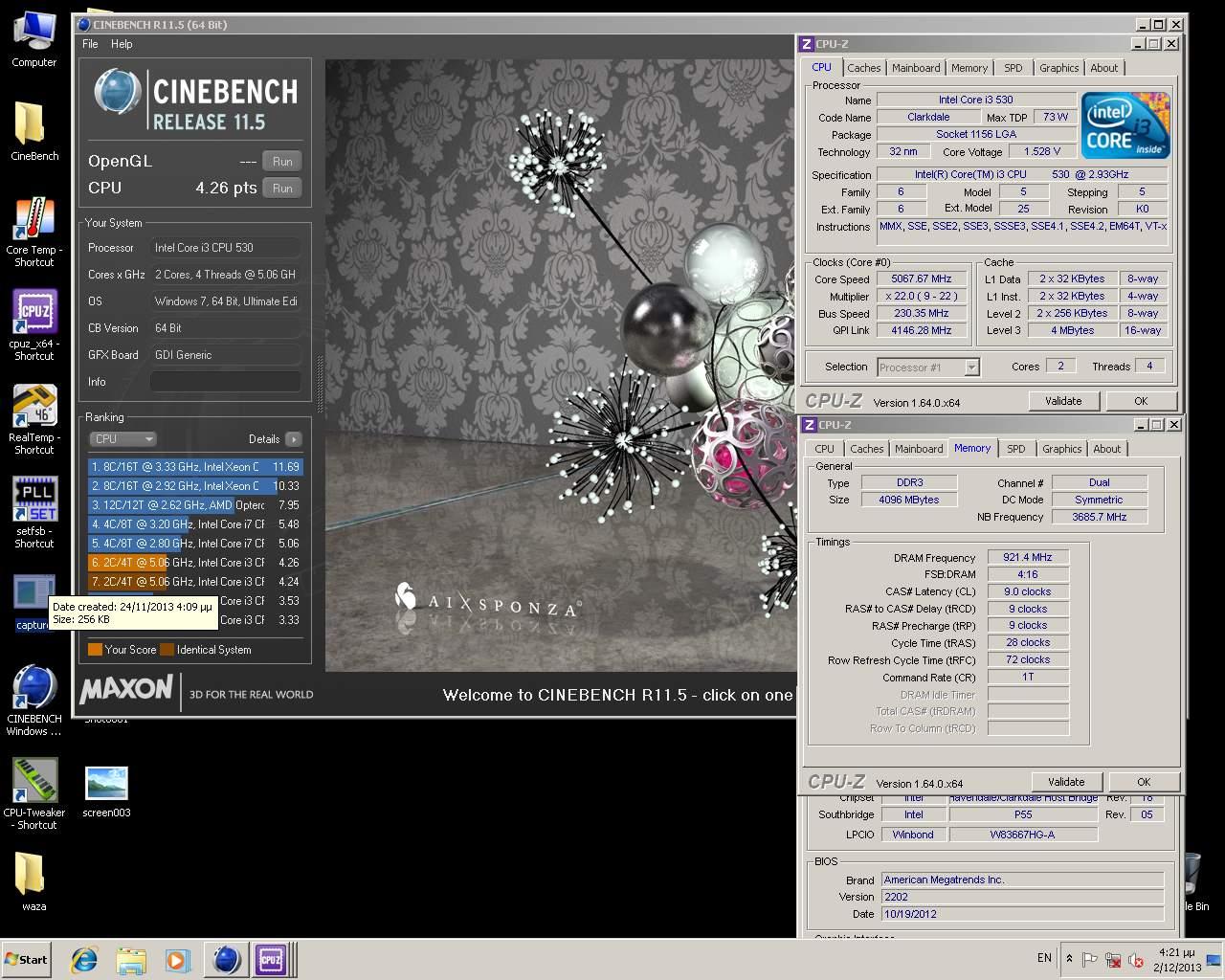Open Processor #1 selection dropdown
This screenshot has width=1225, height=980.
click(x=927, y=367)
